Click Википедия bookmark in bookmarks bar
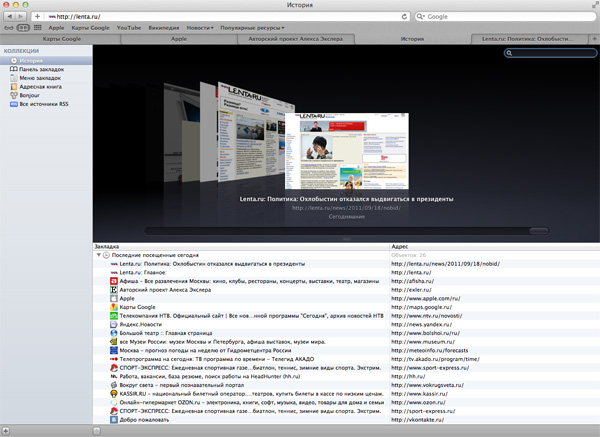This screenshot has width=600, height=437. [165, 28]
